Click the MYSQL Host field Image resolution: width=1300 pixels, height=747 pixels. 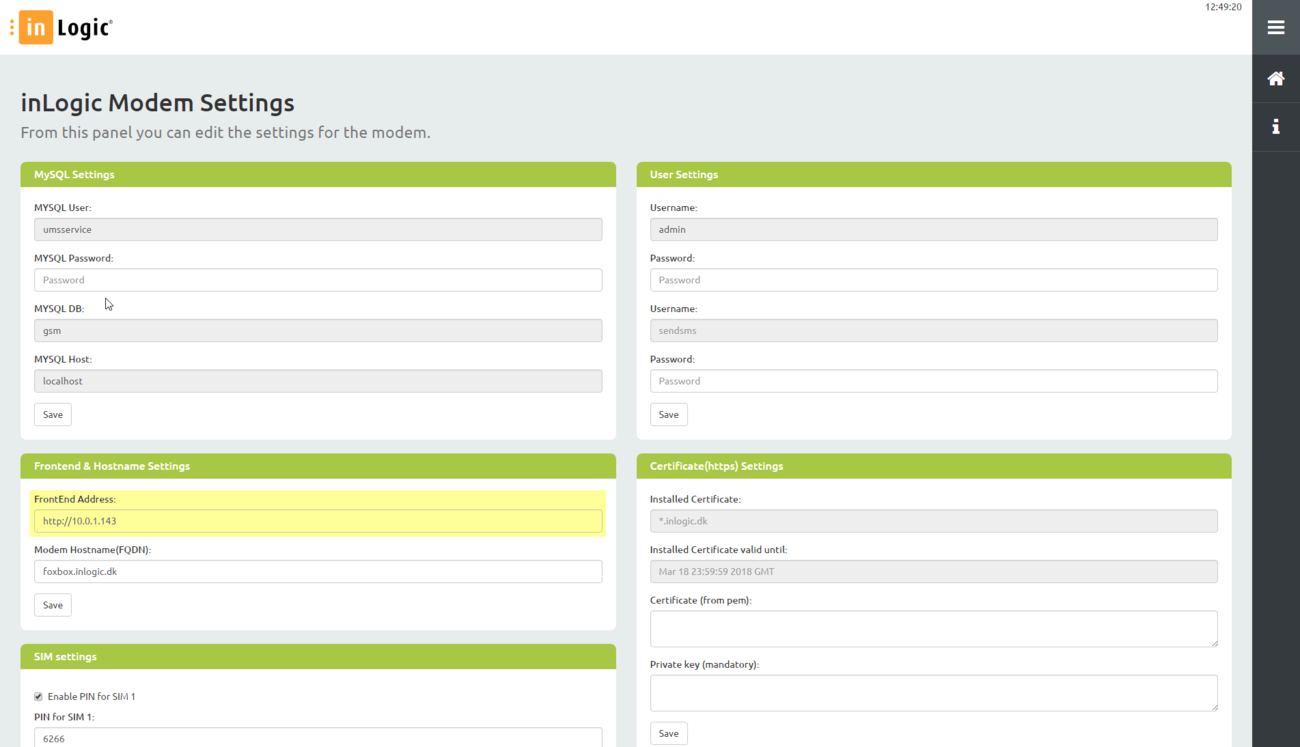pos(318,381)
